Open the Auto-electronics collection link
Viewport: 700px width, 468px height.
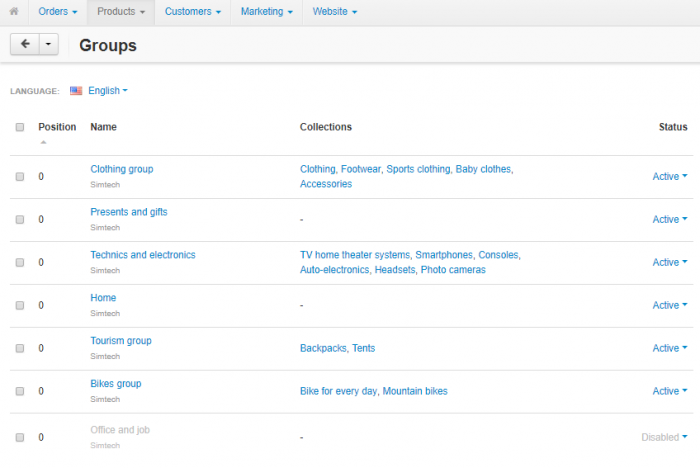[x=334, y=270]
